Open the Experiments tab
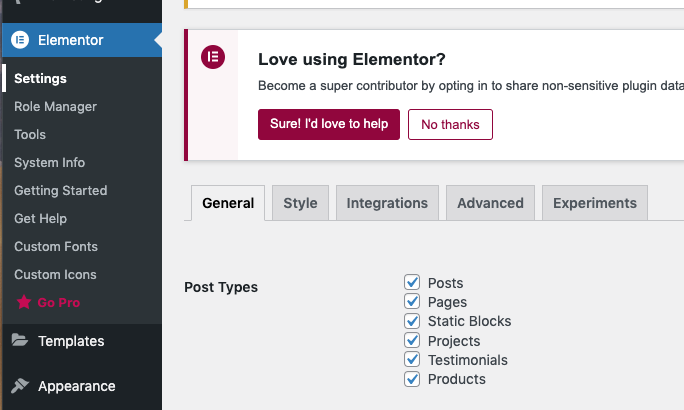 [595, 203]
